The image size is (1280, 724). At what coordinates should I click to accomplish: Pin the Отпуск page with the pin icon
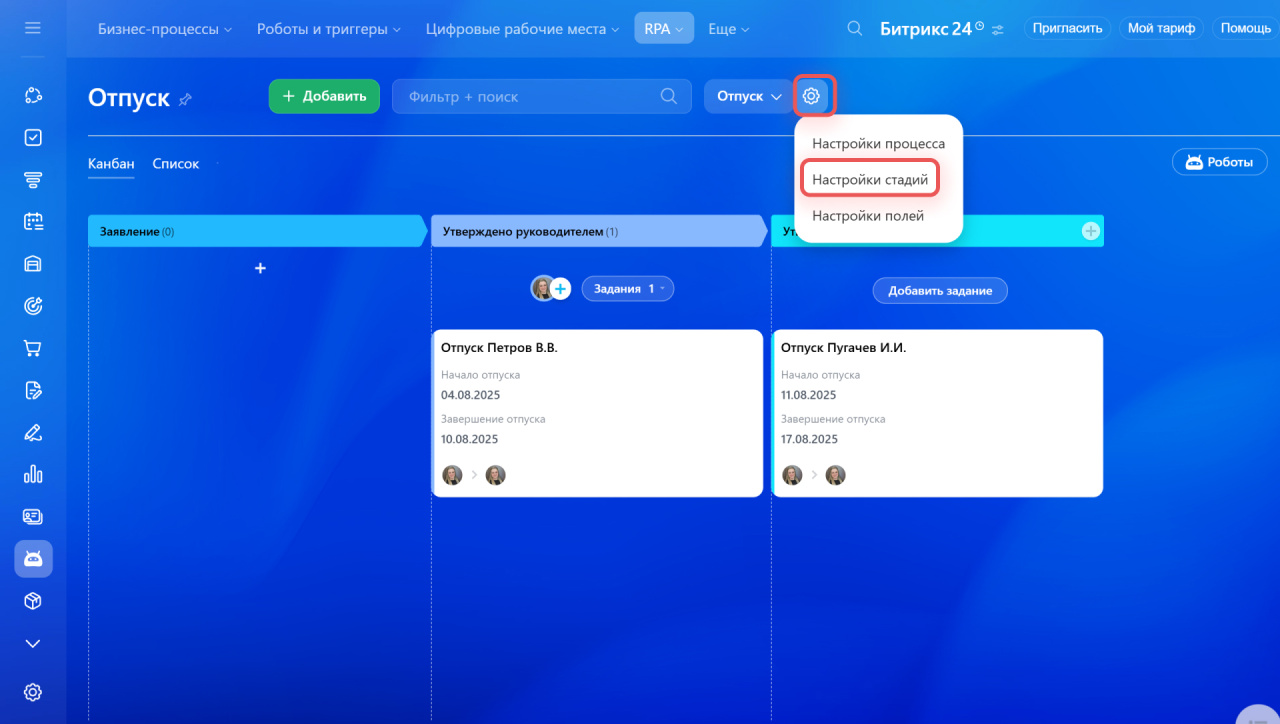click(185, 99)
